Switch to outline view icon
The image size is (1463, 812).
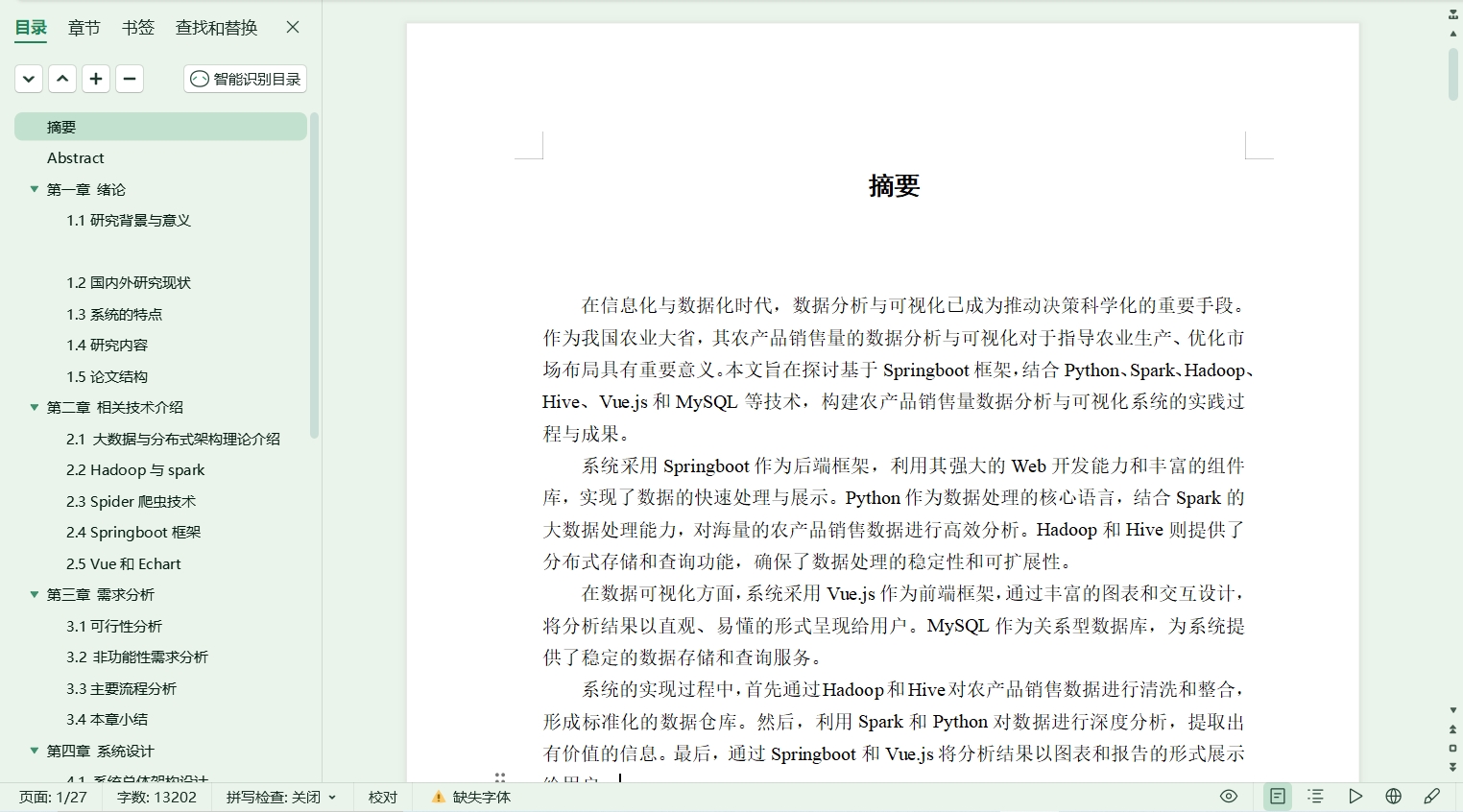click(x=1316, y=797)
